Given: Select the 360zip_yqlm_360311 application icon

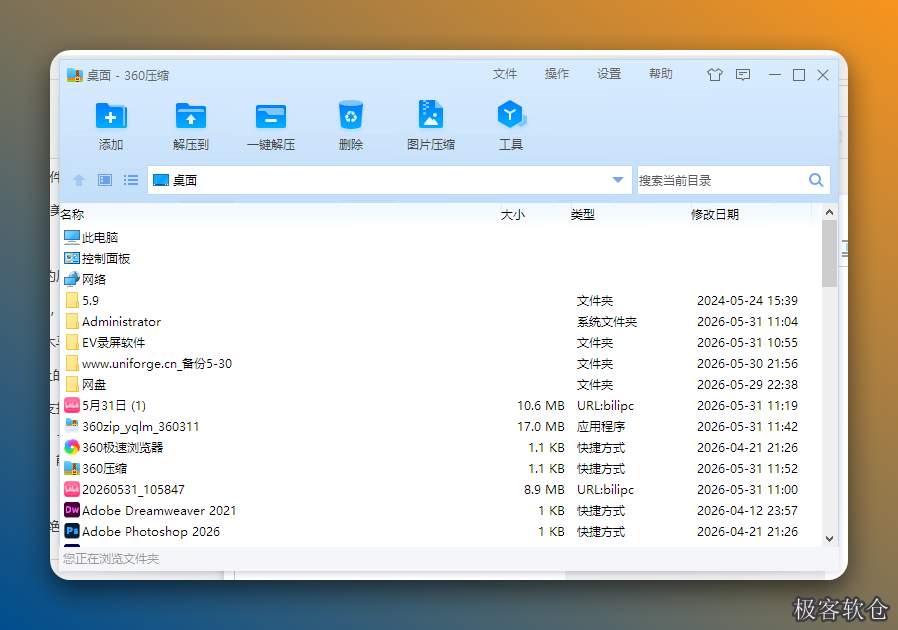Looking at the screenshot, I should (72, 426).
